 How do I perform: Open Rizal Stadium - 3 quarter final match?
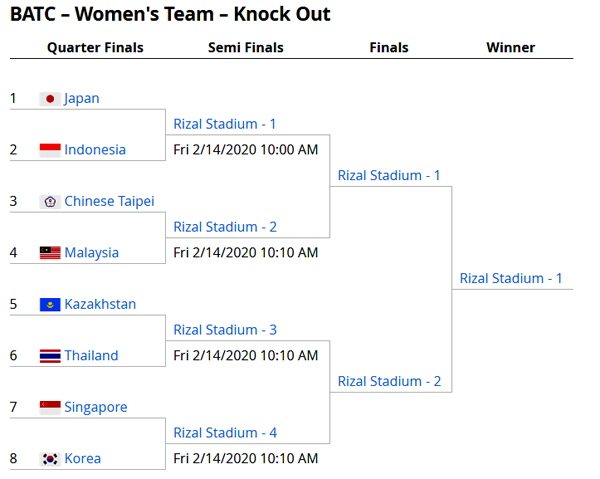point(225,330)
